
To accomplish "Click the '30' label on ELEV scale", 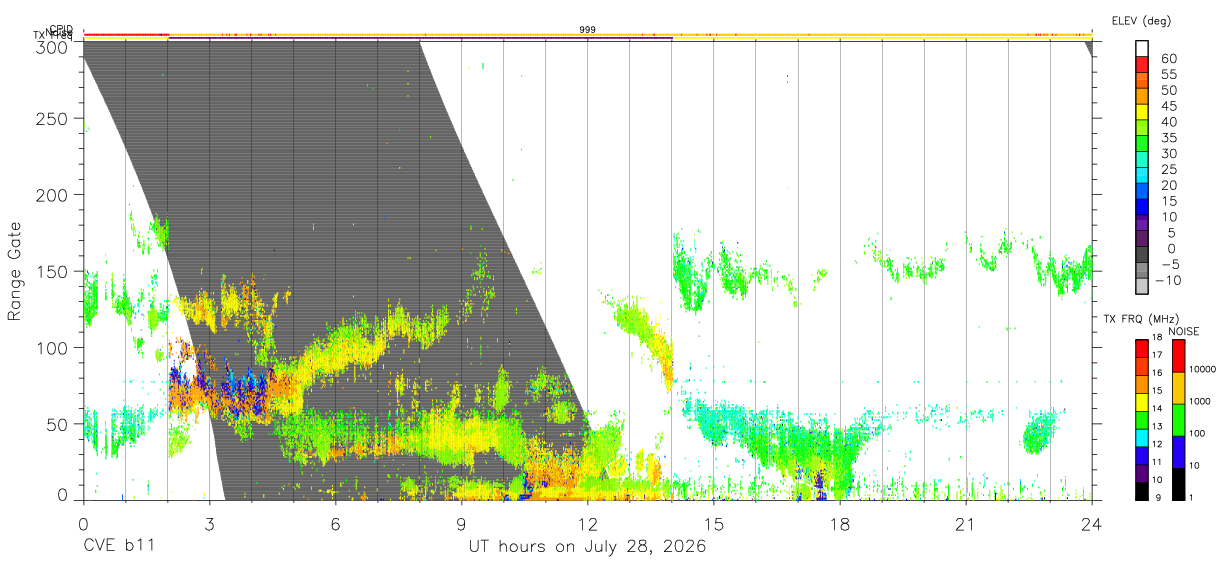I will 1169,153.
